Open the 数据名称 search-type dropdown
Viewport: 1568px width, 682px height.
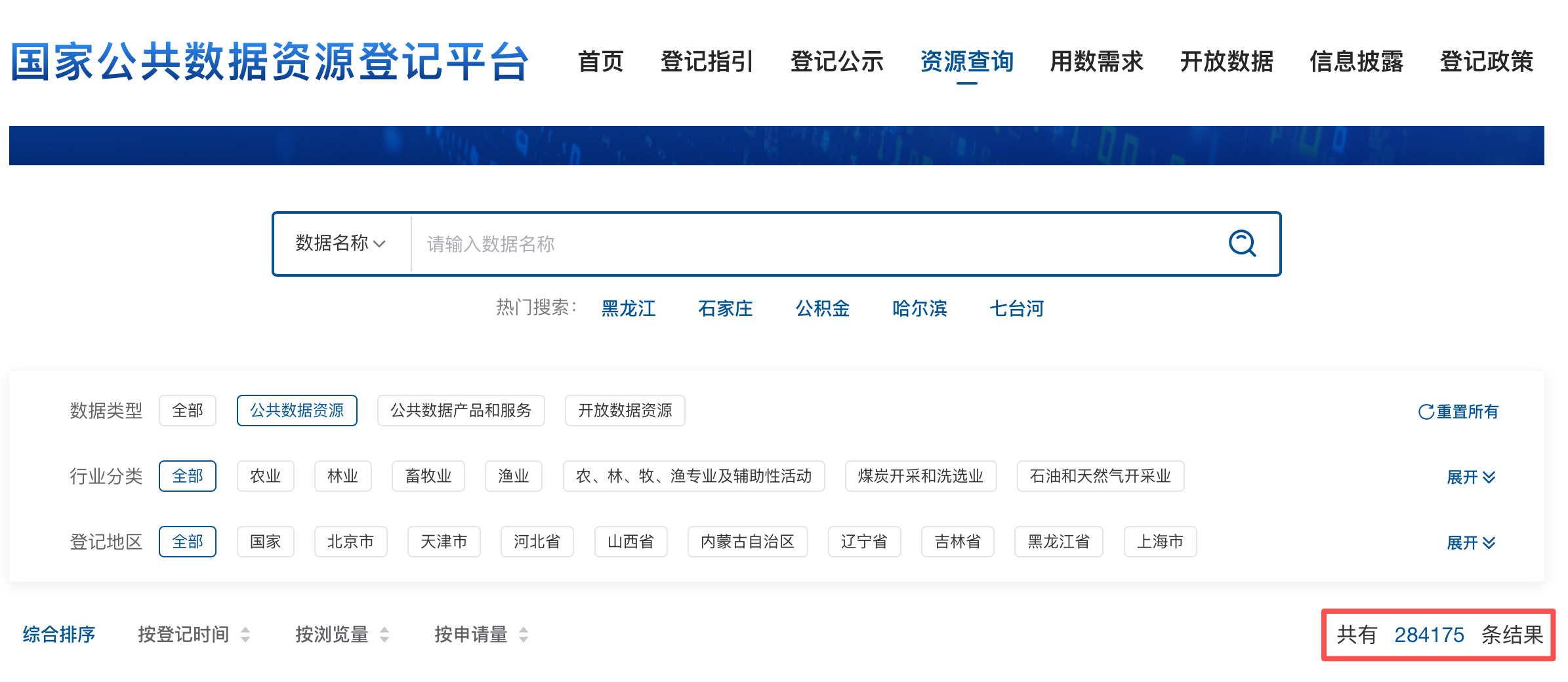click(x=340, y=243)
